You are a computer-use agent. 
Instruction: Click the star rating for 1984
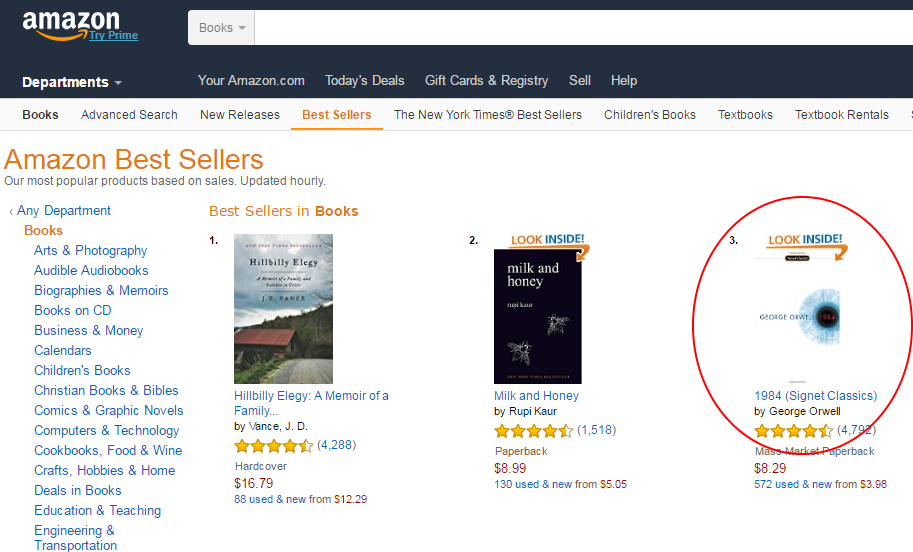coord(793,431)
